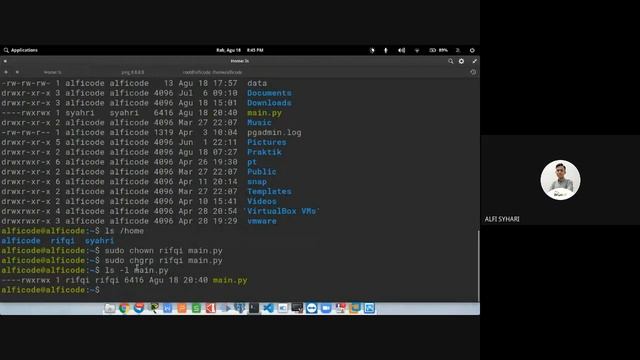
Task: Open the Applications menu in top panel
Action: (x=21, y=50)
